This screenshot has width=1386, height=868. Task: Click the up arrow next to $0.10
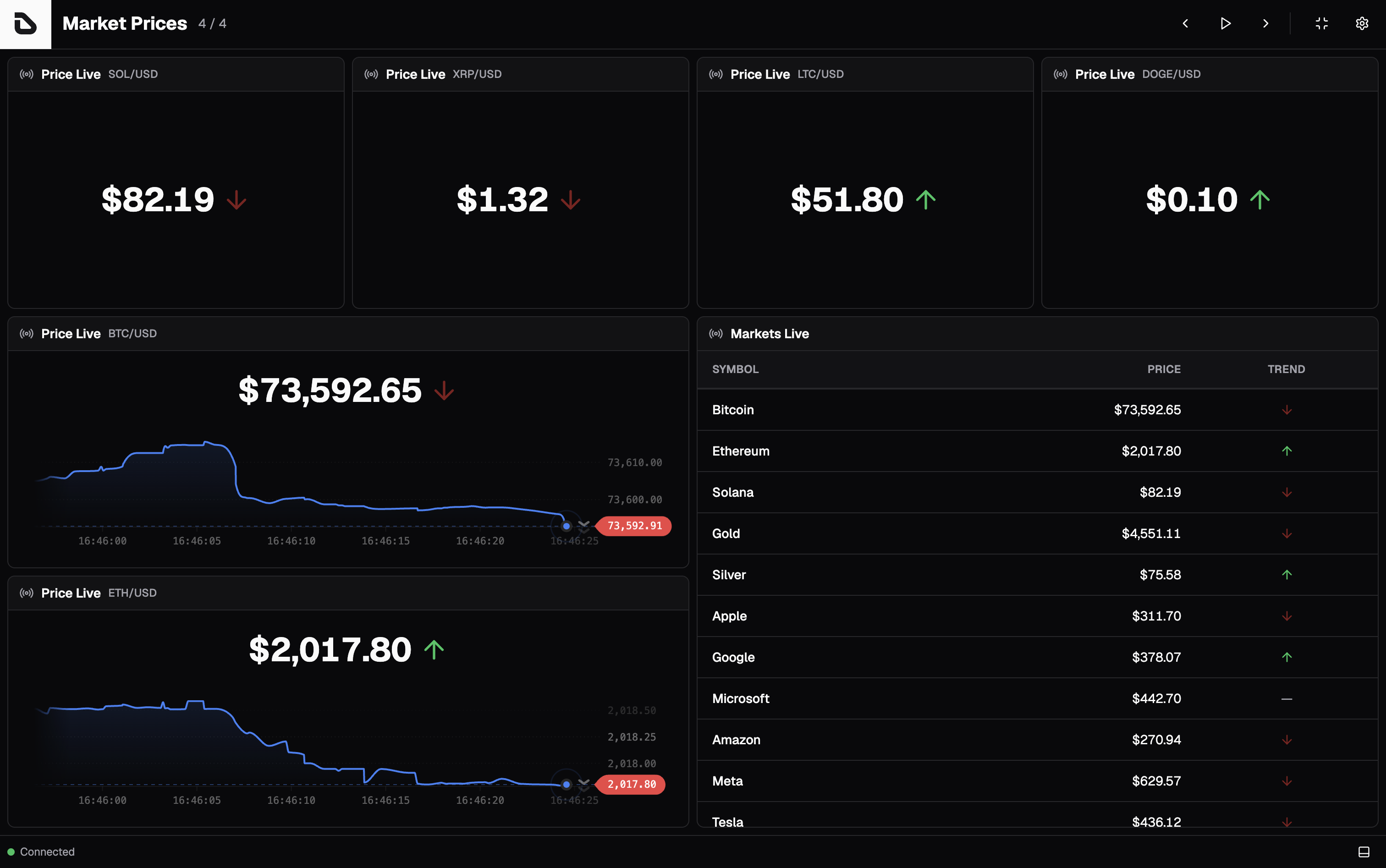pyautogui.click(x=1259, y=200)
